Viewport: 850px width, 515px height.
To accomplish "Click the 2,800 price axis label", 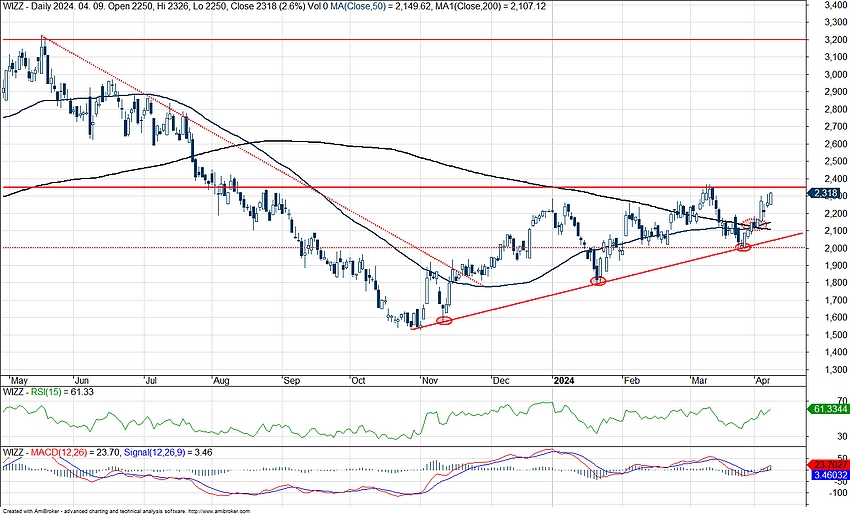I will point(835,109).
